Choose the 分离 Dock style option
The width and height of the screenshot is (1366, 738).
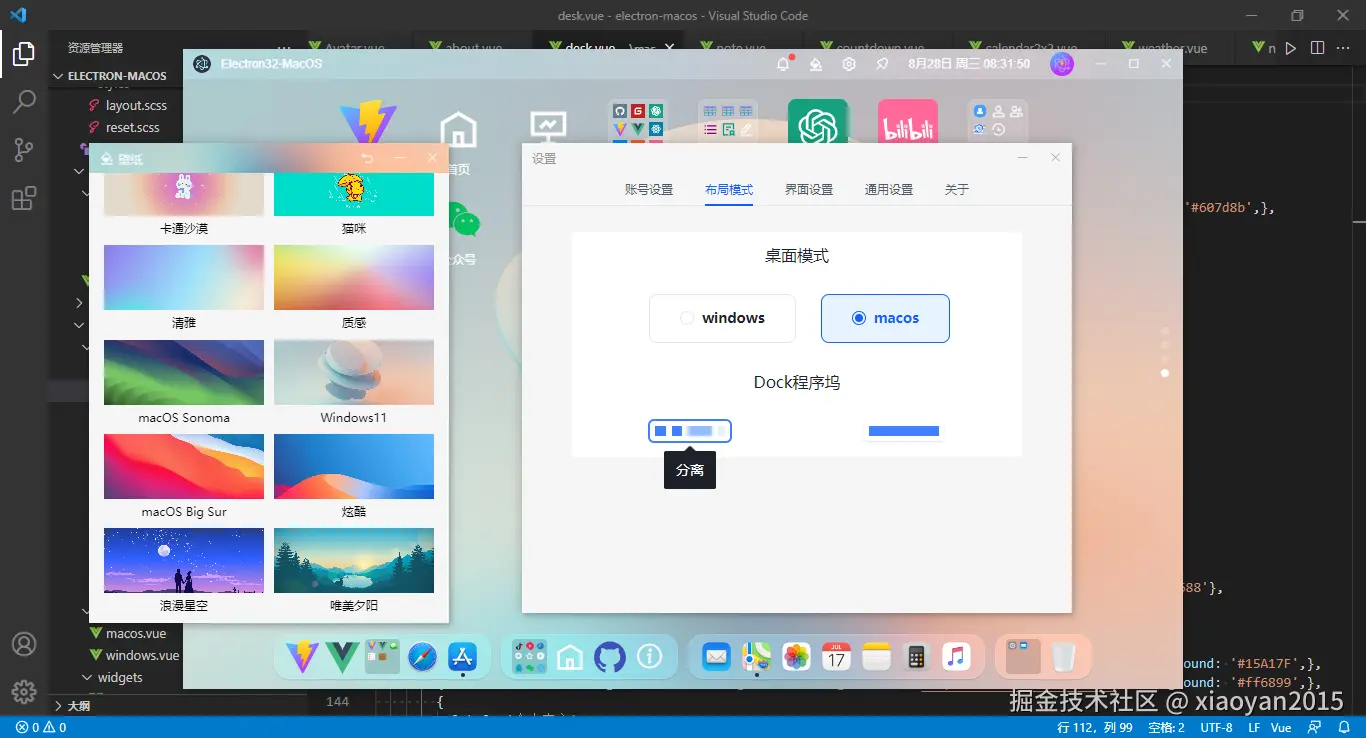pos(689,430)
